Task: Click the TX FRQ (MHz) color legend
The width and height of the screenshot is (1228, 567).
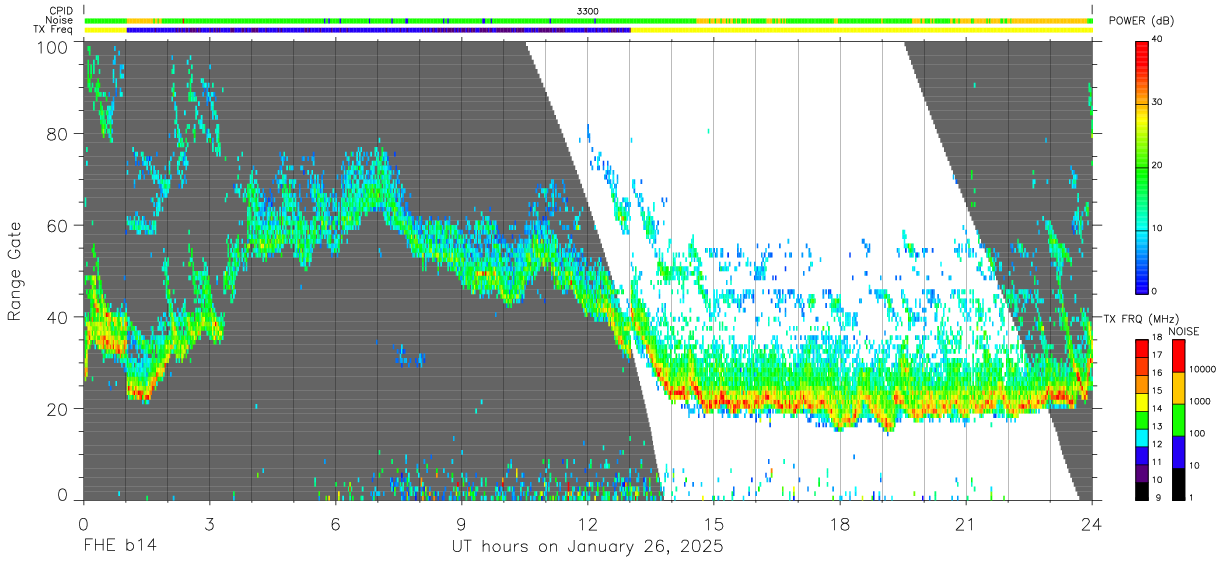Action: 1142,419
